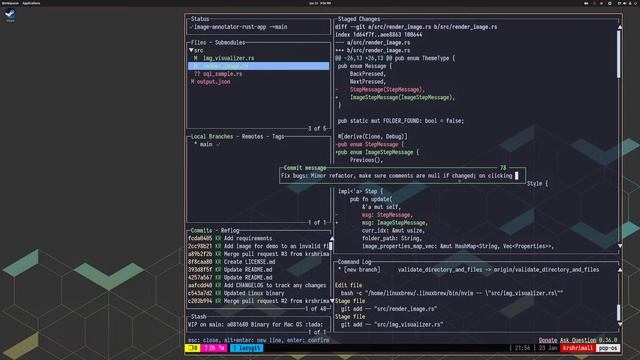Click Staged Changes scrollbar thumb
This screenshot has width=640, height=360.
point(619,54)
